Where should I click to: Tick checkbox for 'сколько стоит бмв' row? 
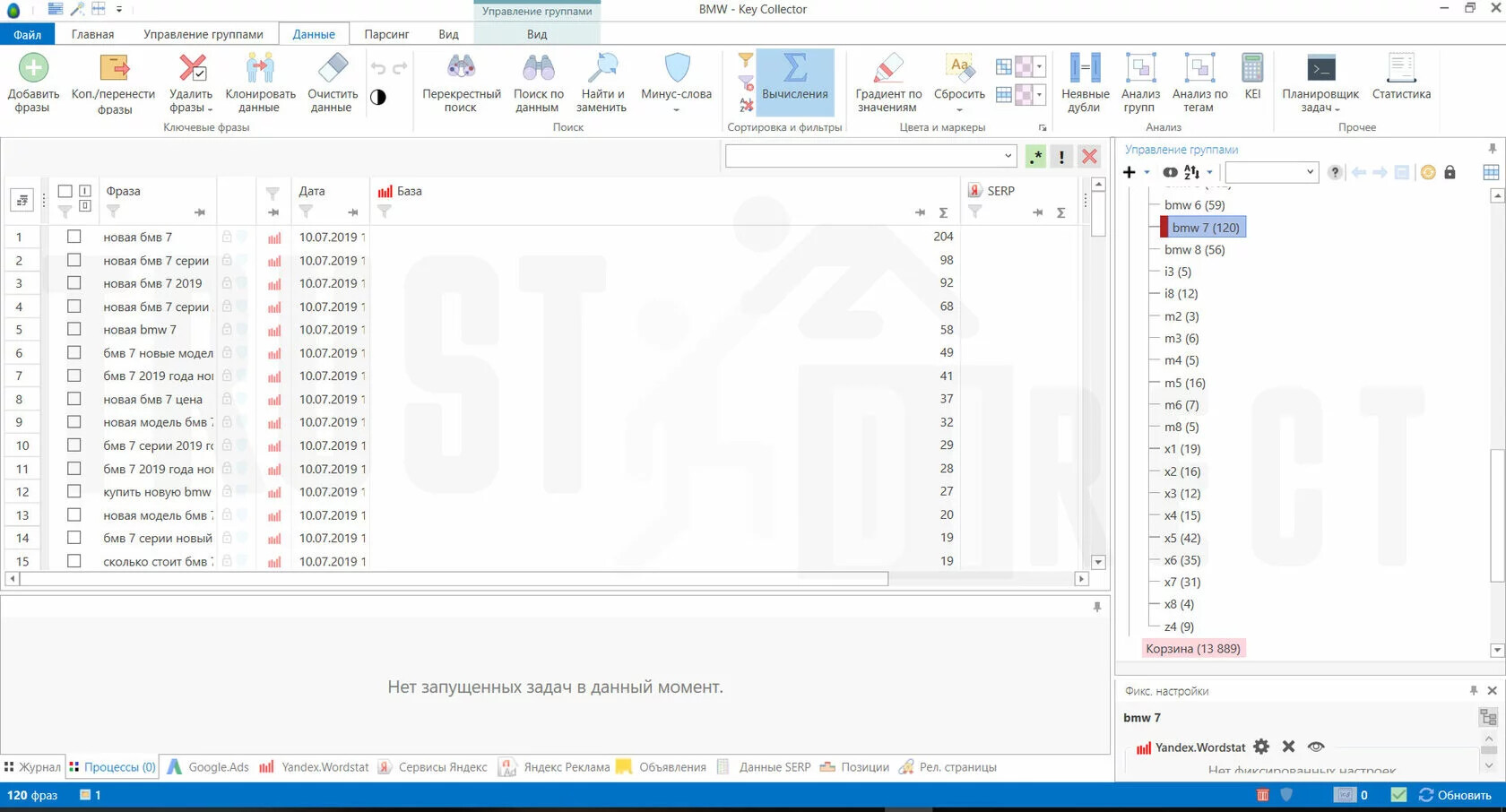click(x=74, y=561)
